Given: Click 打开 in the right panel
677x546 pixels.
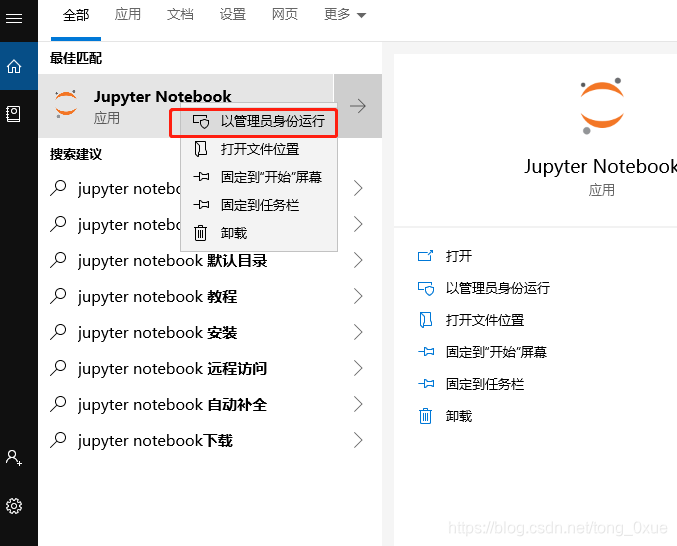Looking at the screenshot, I should pos(459,256).
